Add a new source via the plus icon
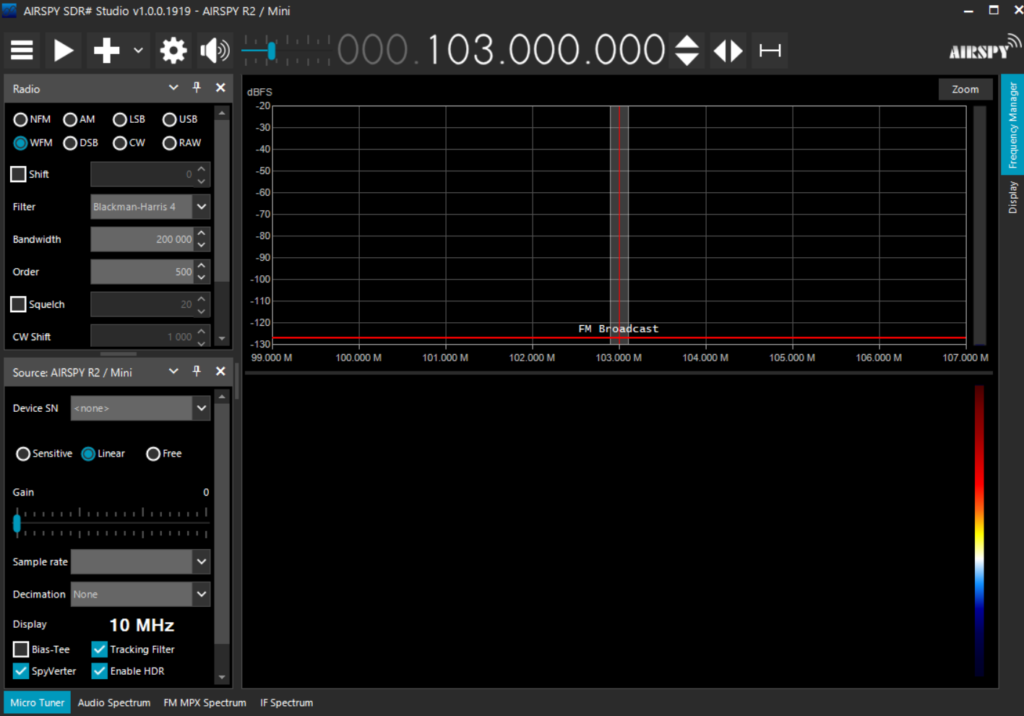Image resolution: width=1024 pixels, height=716 pixels. [x=105, y=49]
